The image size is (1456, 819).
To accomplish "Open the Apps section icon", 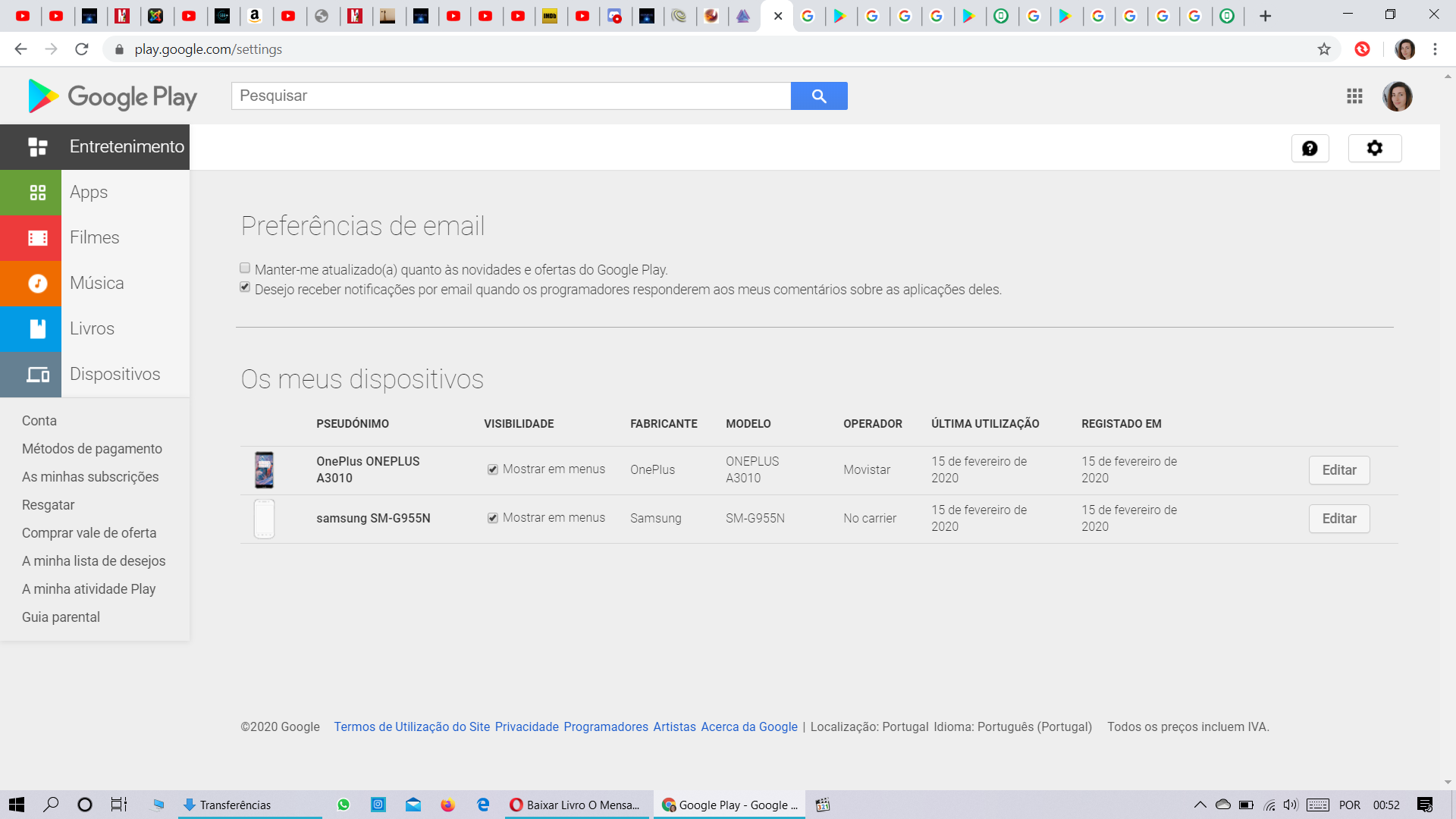I will click(36, 192).
